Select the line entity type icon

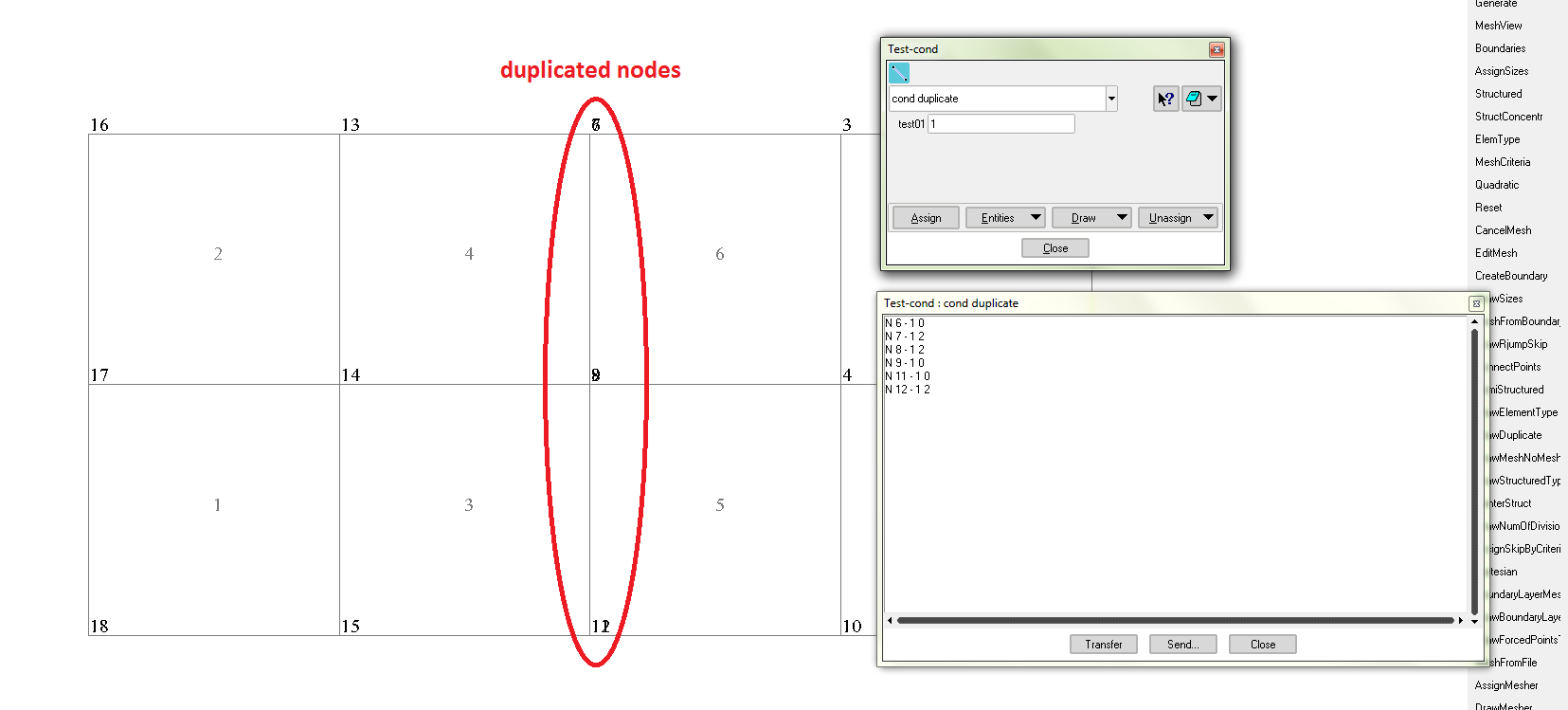898,73
